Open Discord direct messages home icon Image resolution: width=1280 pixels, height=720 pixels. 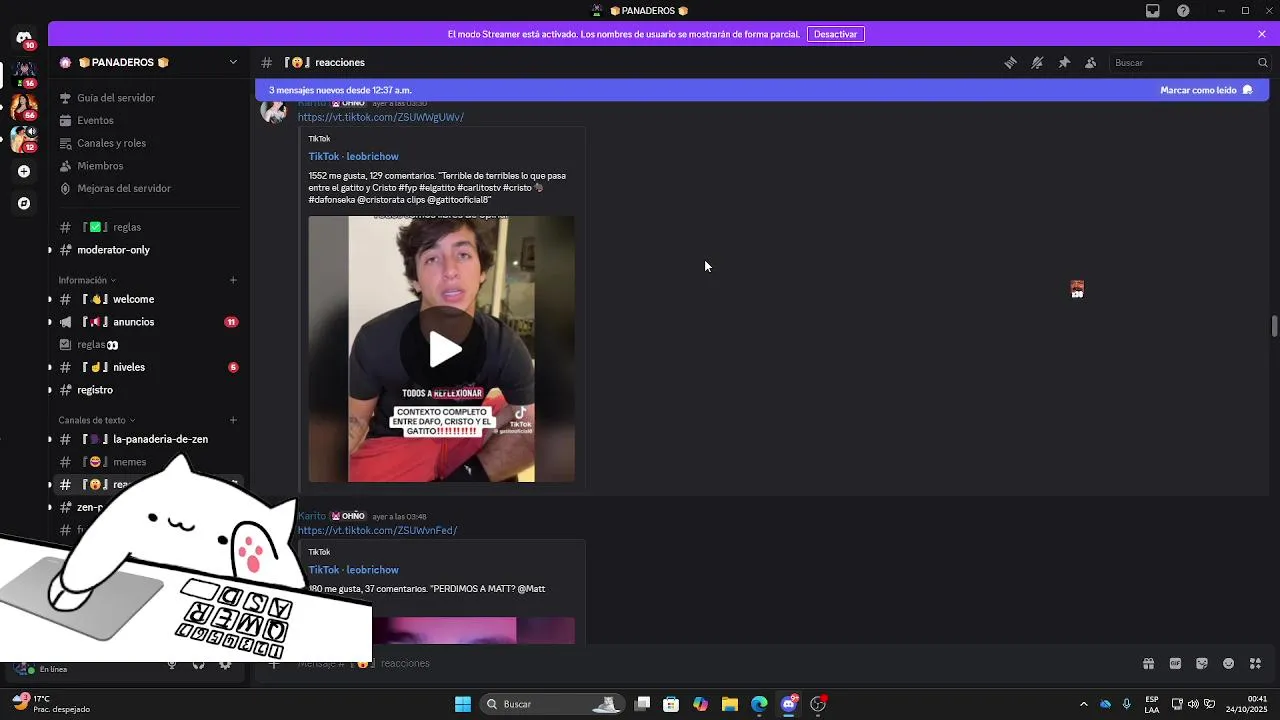[x=24, y=38]
